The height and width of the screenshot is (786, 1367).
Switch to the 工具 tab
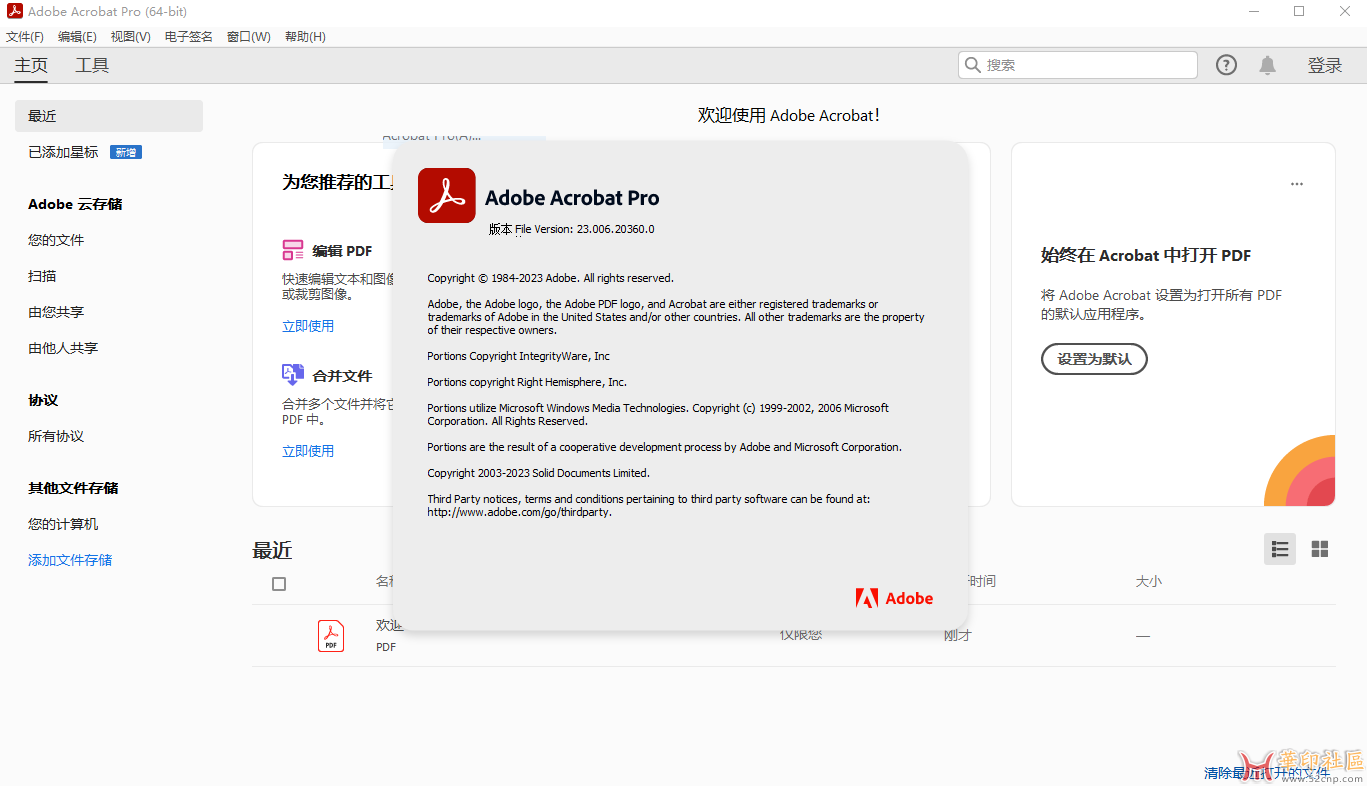[92, 65]
